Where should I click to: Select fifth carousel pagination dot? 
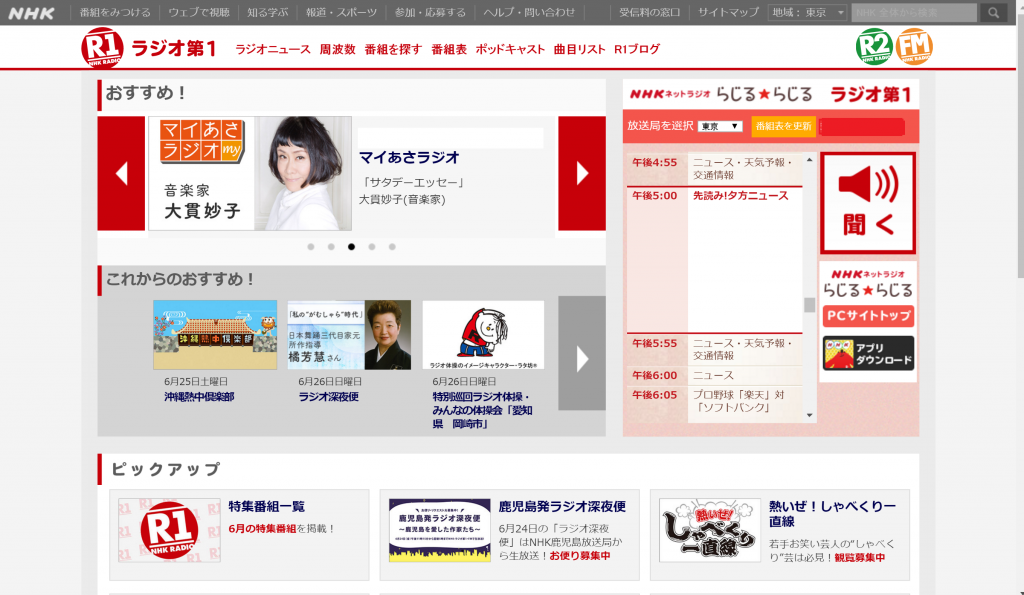tap(392, 247)
